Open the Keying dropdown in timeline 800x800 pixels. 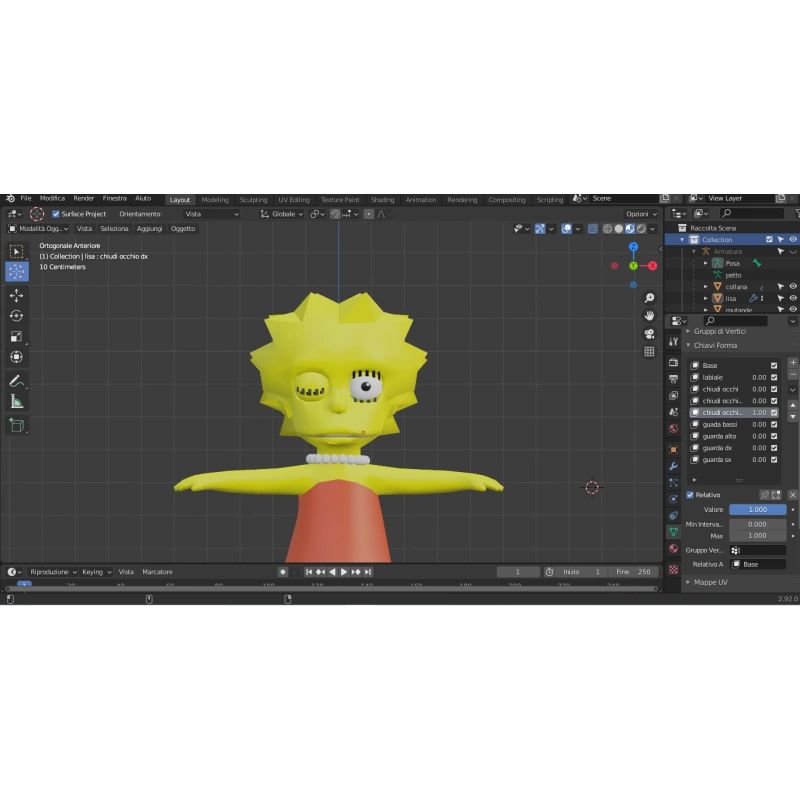96,572
